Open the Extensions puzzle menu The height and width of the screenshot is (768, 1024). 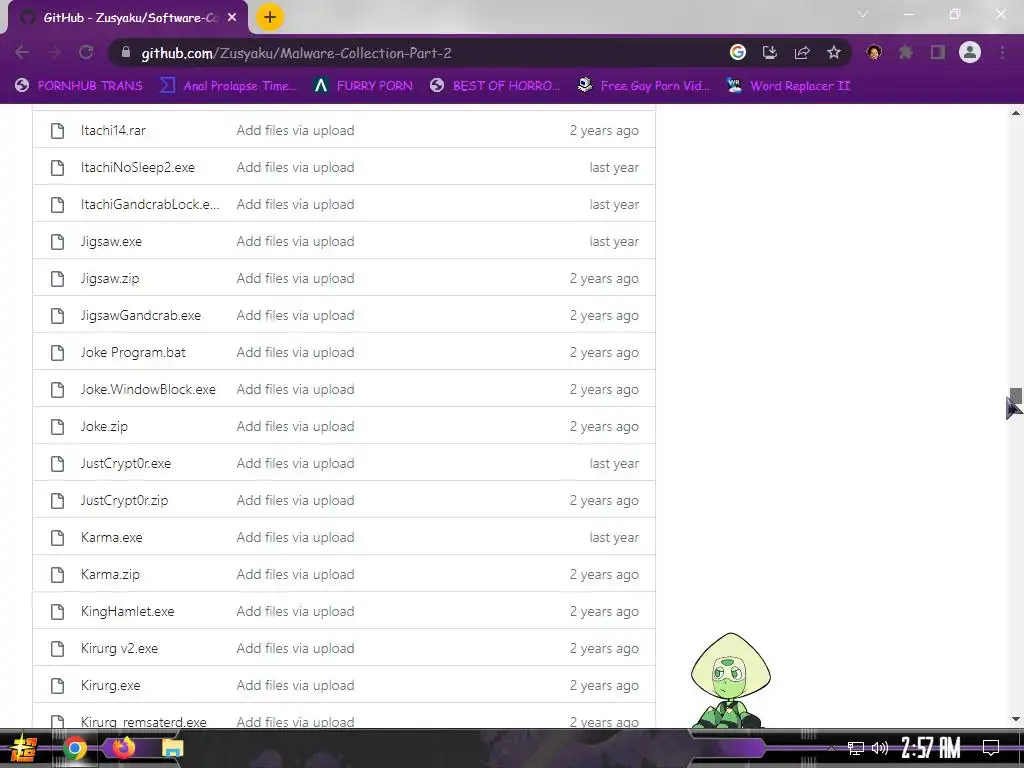[x=906, y=53]
